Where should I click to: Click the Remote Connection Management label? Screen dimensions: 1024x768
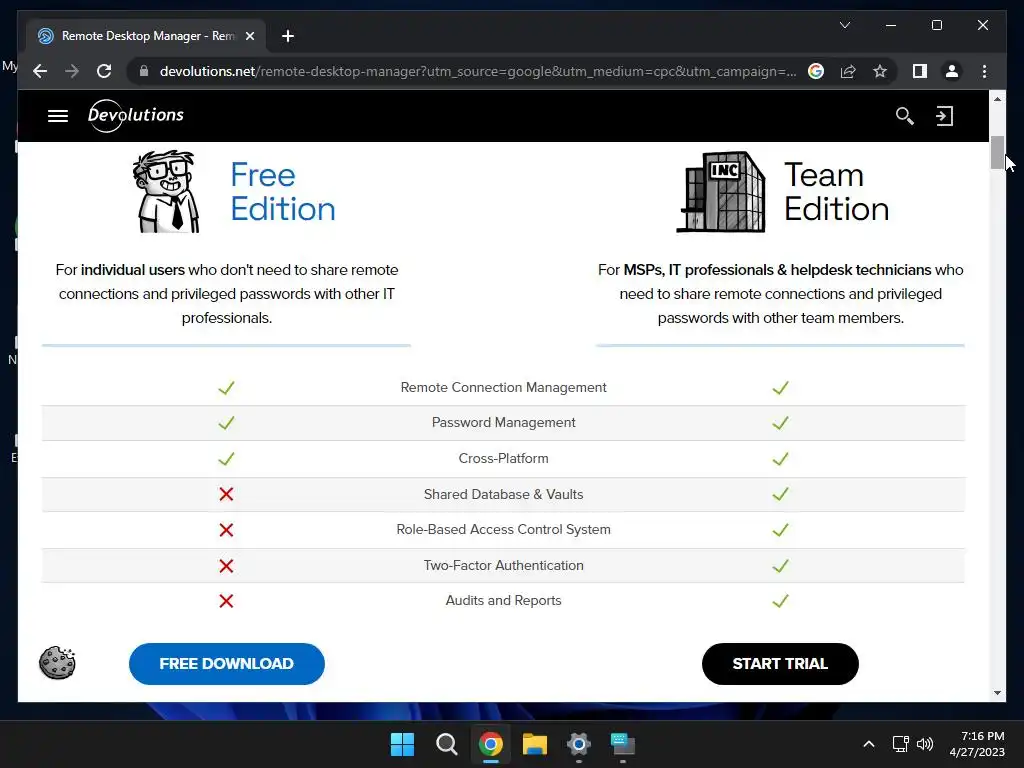coord(504,387)
